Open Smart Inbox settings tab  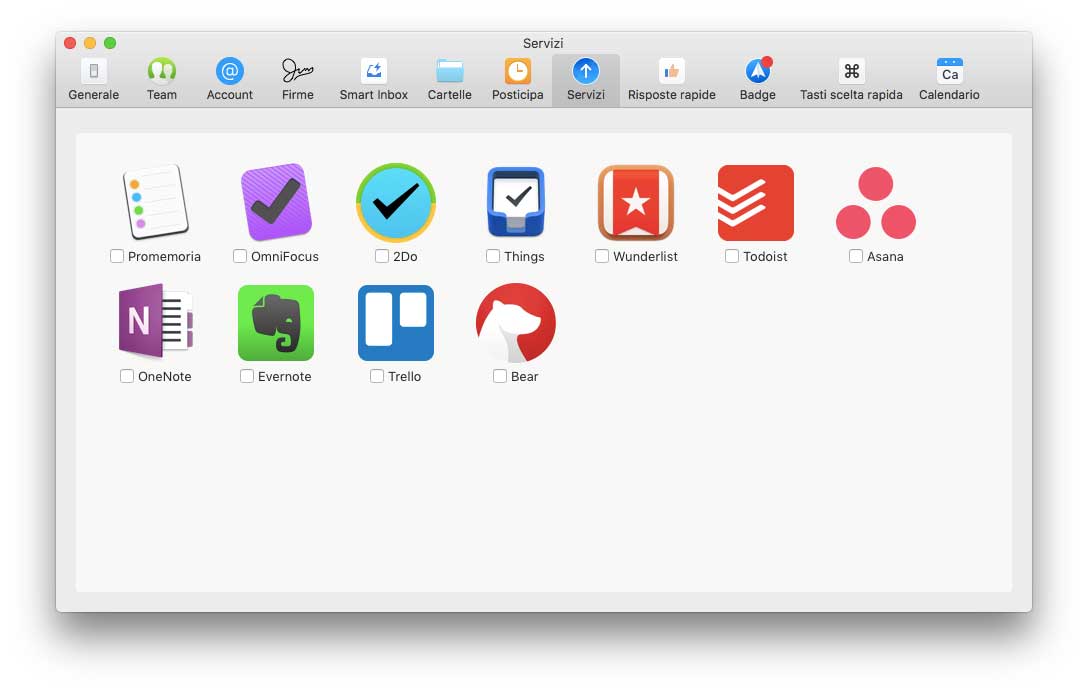(373, 81)
